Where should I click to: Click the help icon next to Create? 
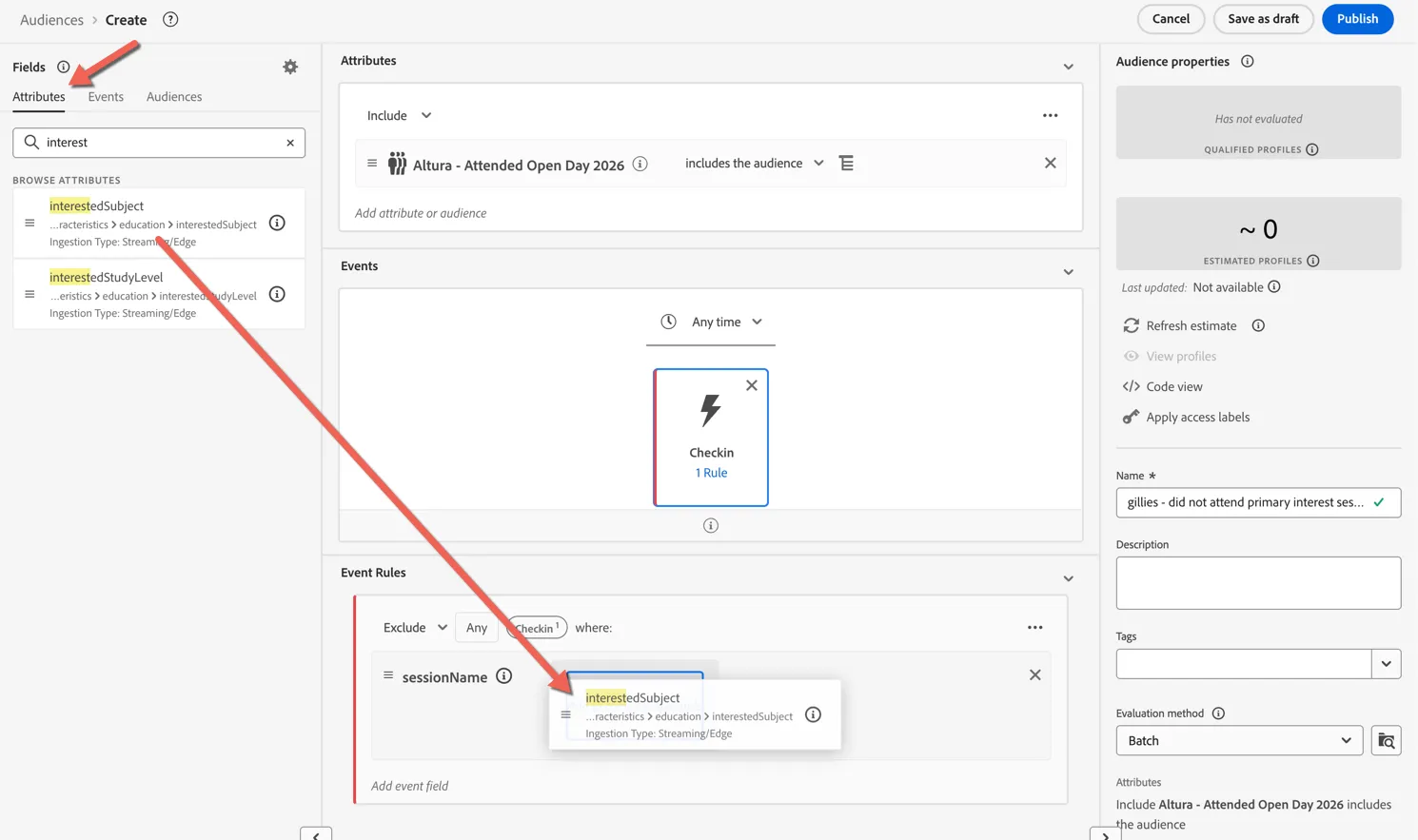click(170, 19)
